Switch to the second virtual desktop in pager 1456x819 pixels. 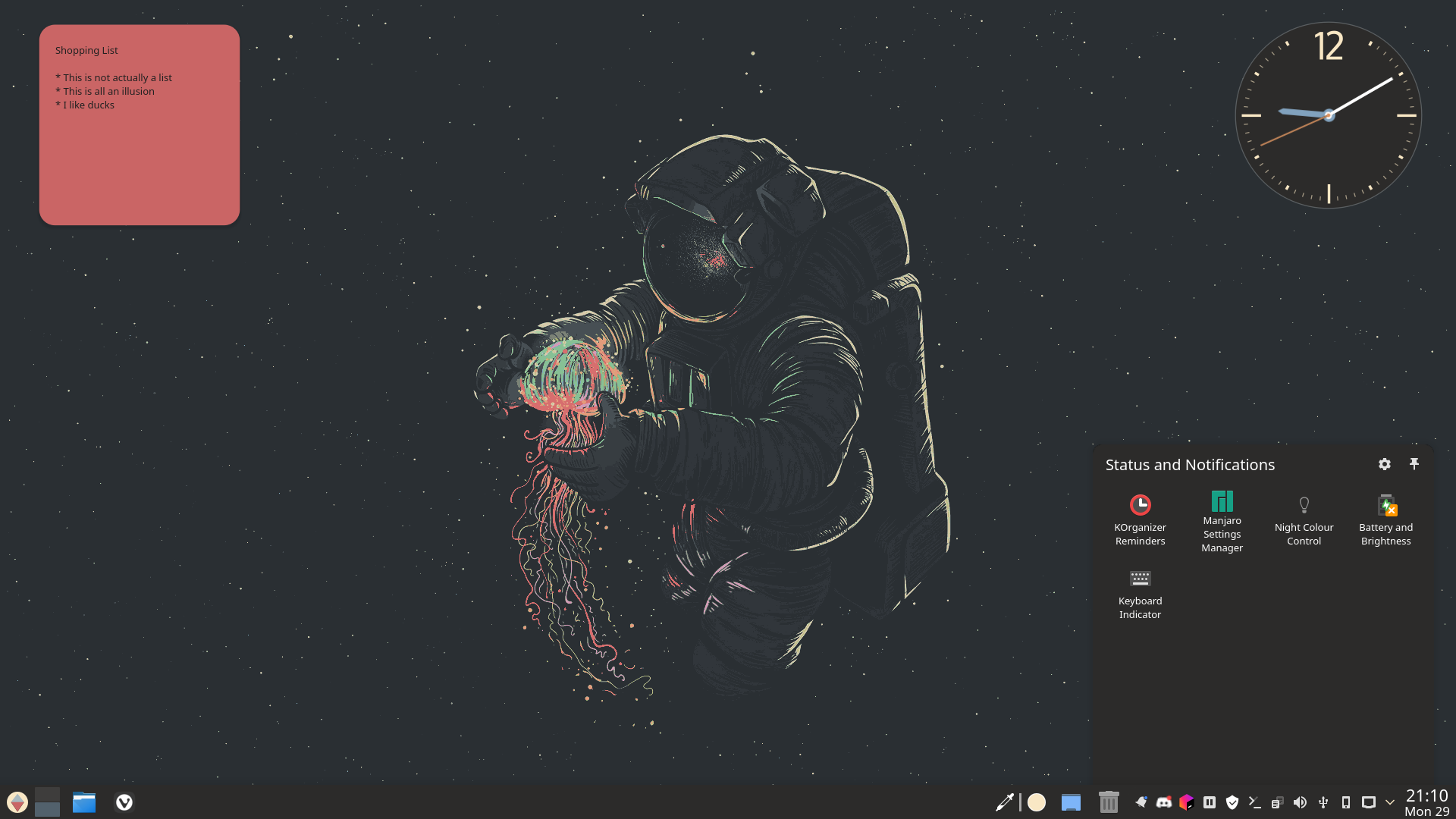(47, 809)
